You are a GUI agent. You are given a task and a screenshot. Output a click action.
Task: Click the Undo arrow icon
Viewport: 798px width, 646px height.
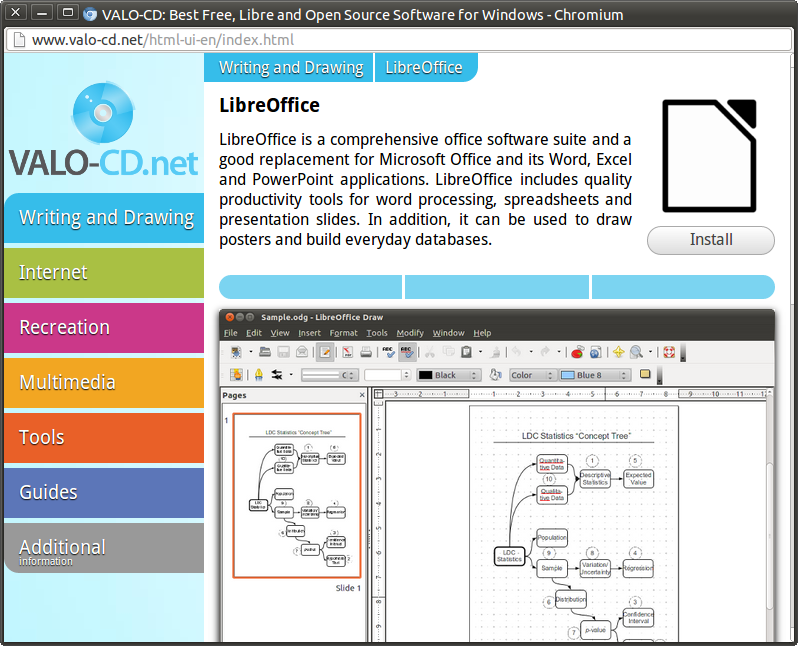click(x=517, y=352)
